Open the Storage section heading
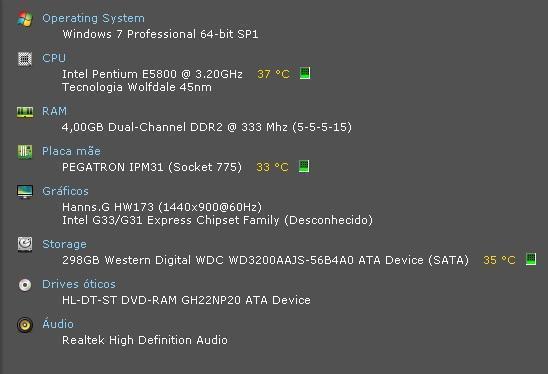 click(64, 244)
